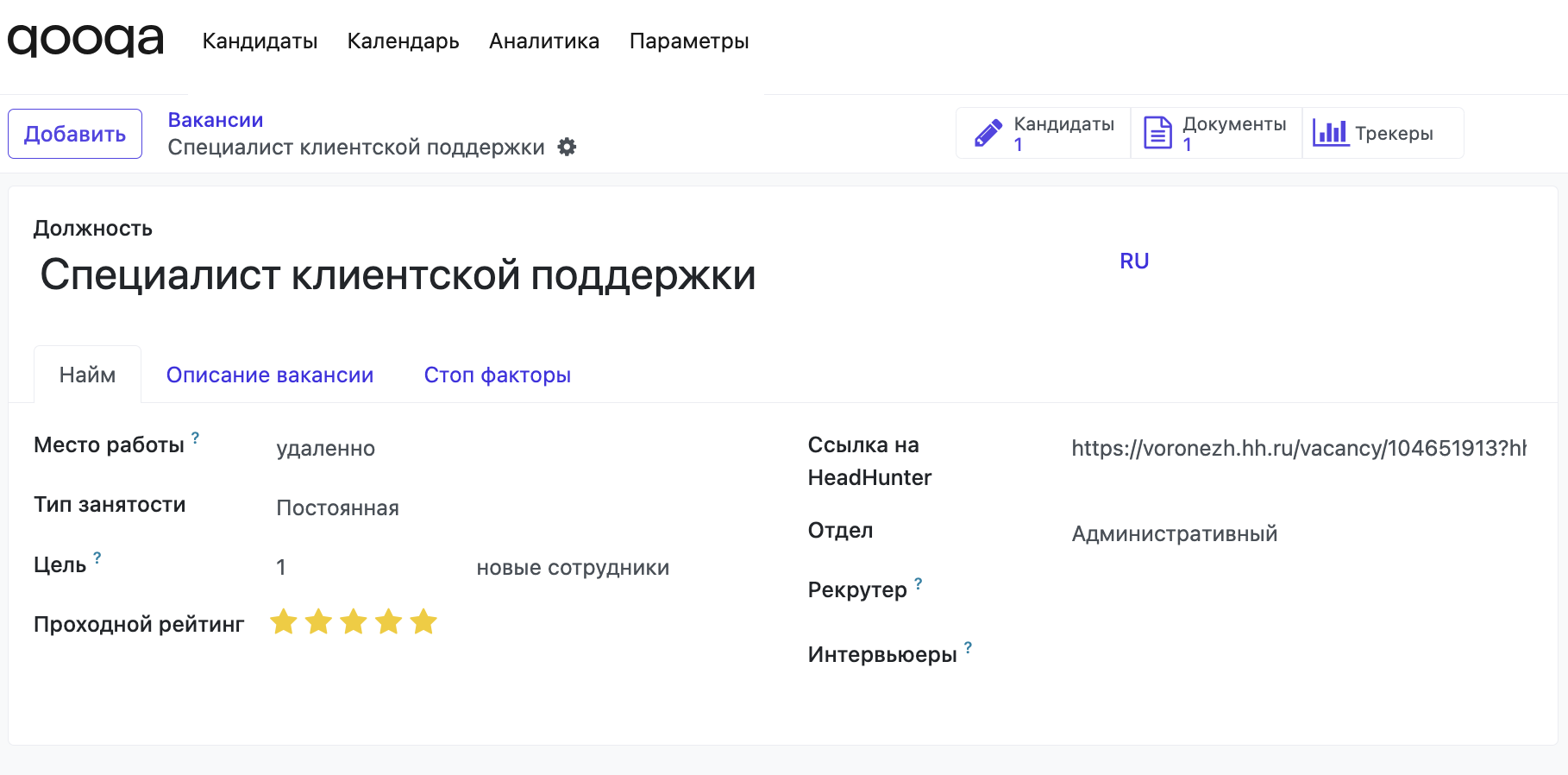Viewport: 1568px width, 775px height.
Task: Click the qooqa logo
Action: tap(85, 41)
